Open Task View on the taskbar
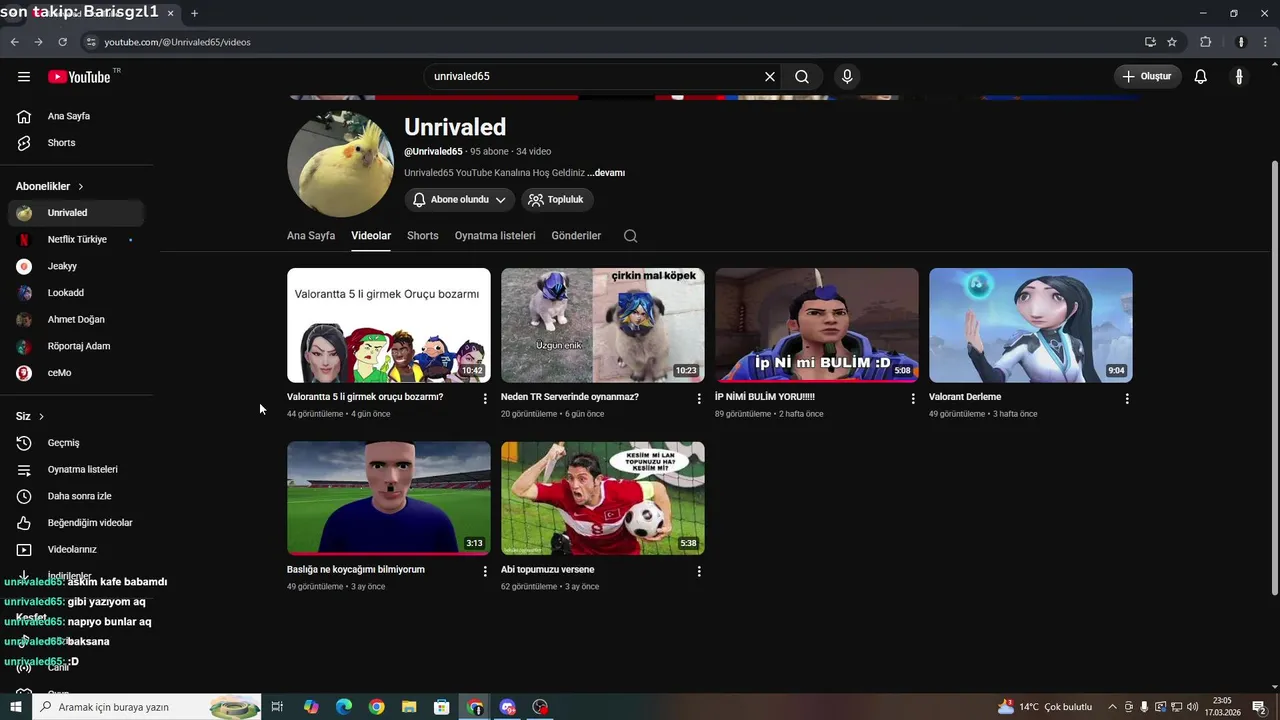 coord(277,707)
